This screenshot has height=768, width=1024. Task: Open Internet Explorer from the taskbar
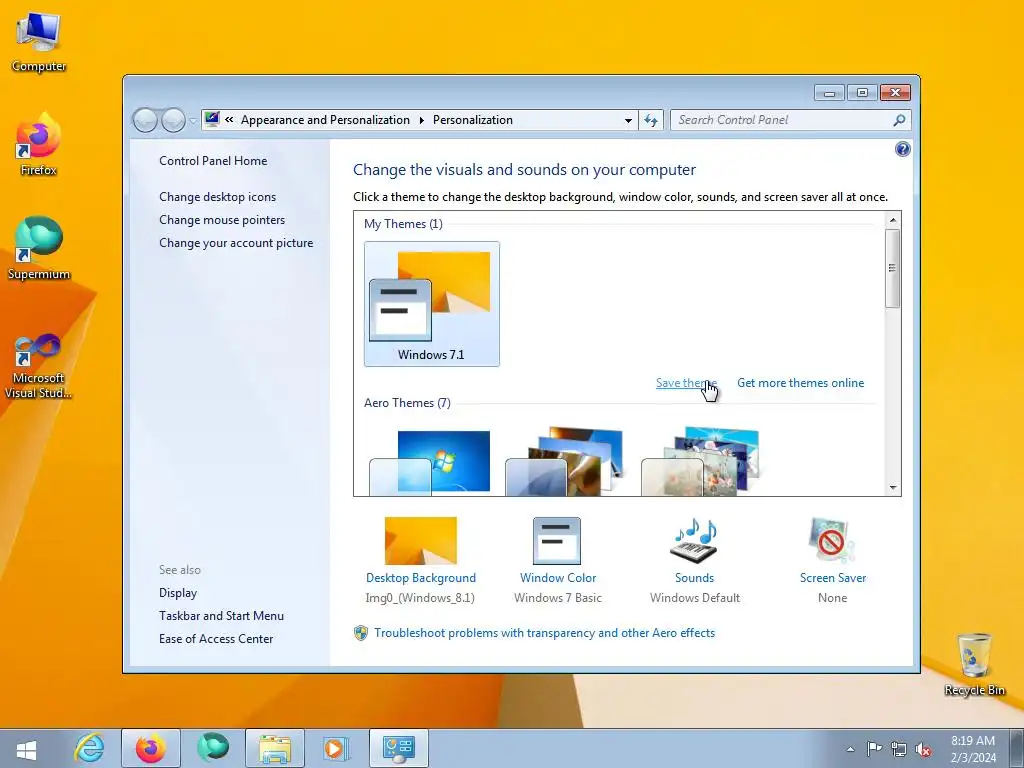coord(89,748)
